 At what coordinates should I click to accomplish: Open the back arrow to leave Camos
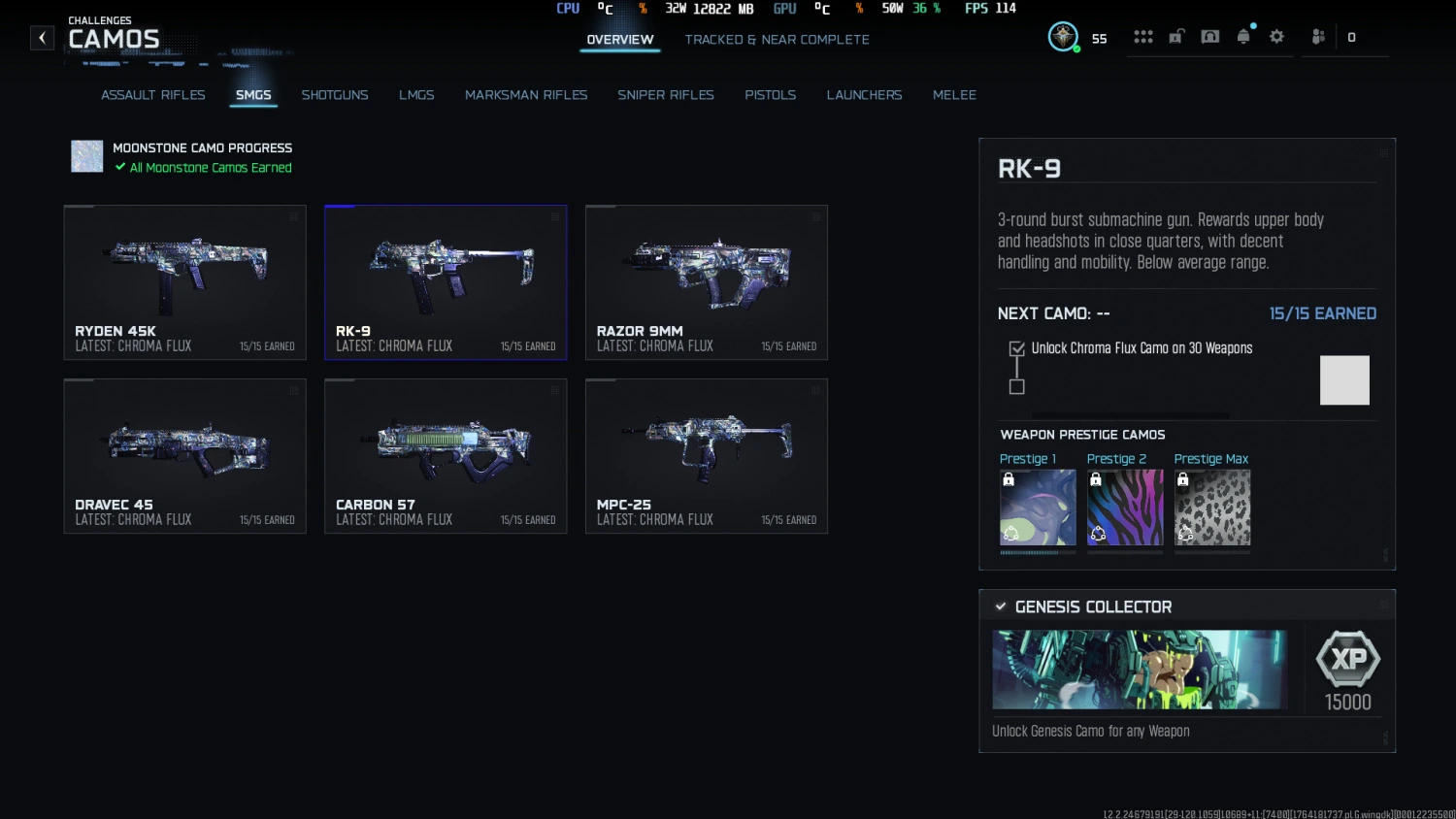42,37
